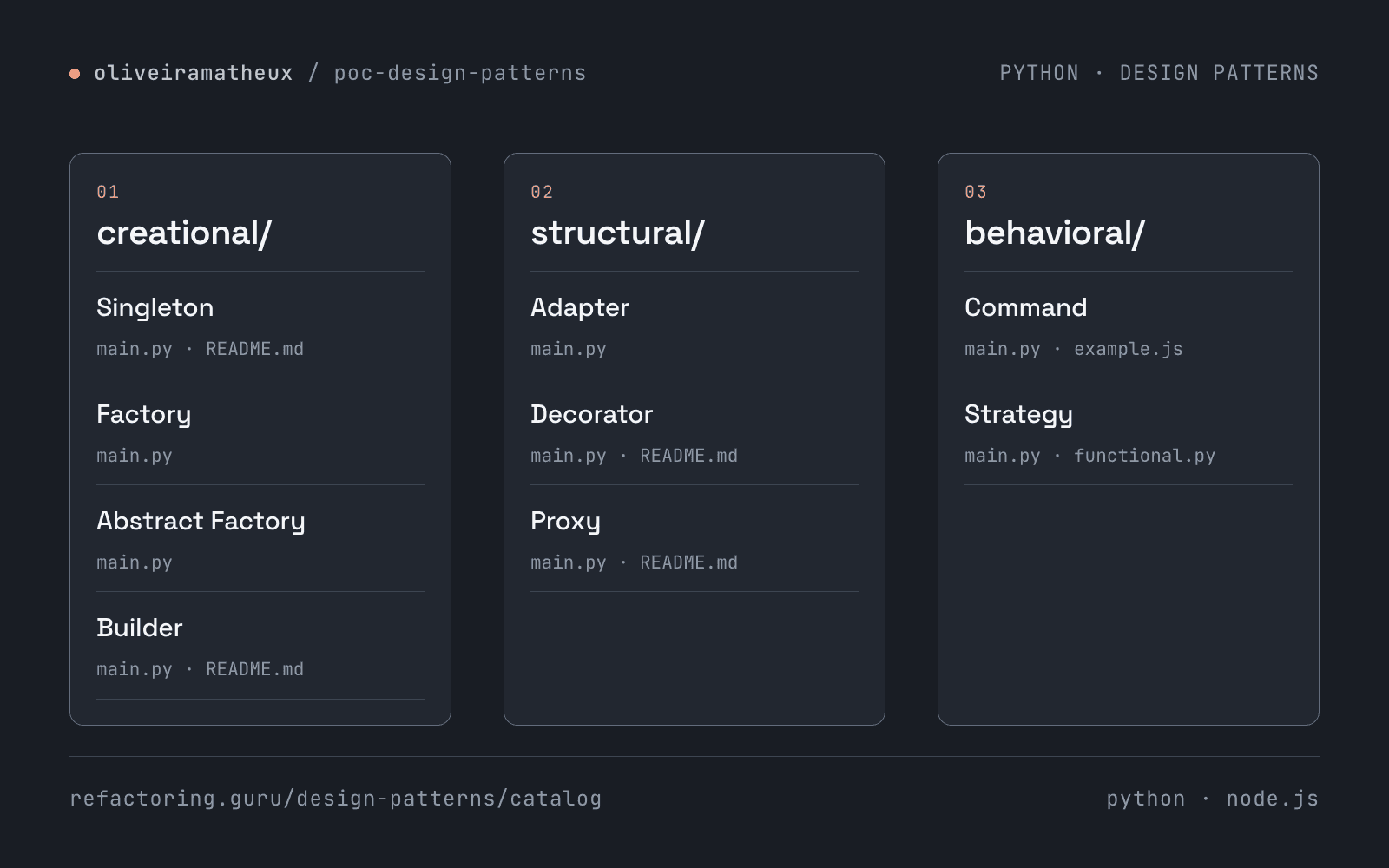Open the Builder pattern entry
Viewport: 1389px width, 868px height.
pyautogui.click(x=140, y=628)
